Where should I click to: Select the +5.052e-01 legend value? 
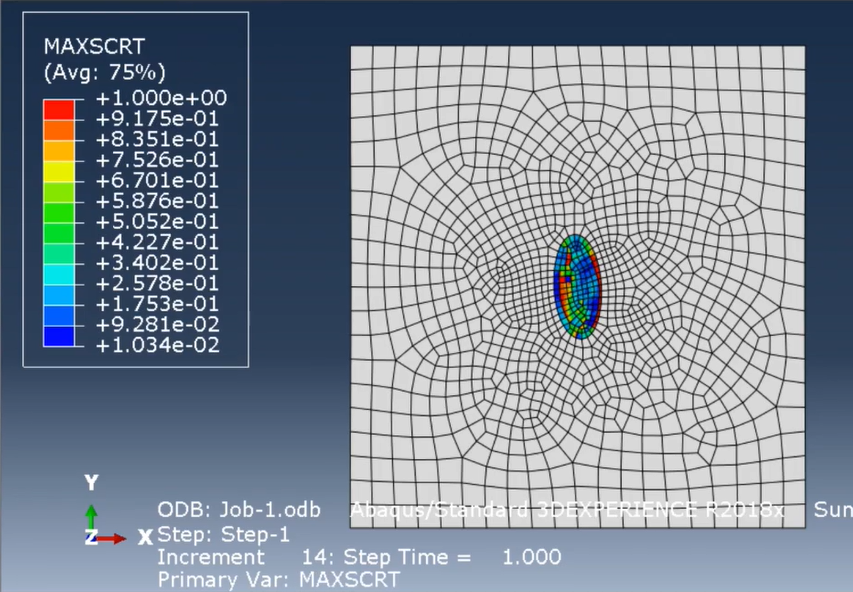[x=157, y=221]
